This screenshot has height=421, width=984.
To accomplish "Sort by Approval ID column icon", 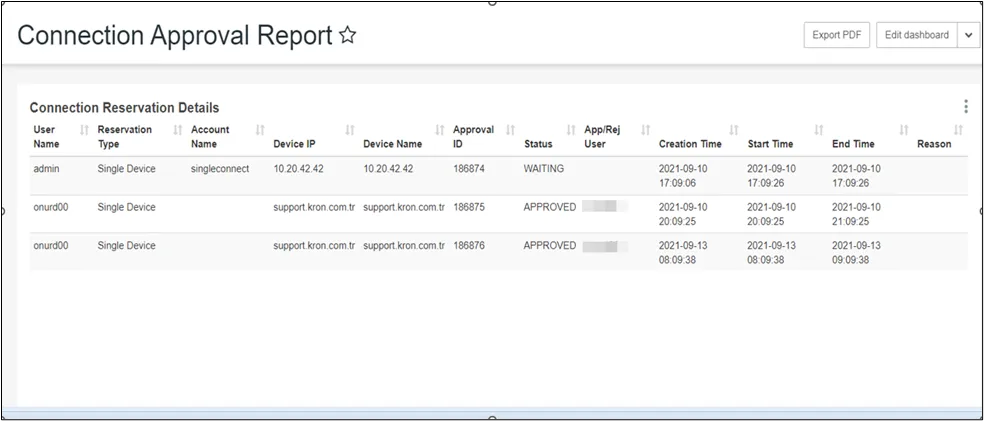I will [x=511, y=130].
